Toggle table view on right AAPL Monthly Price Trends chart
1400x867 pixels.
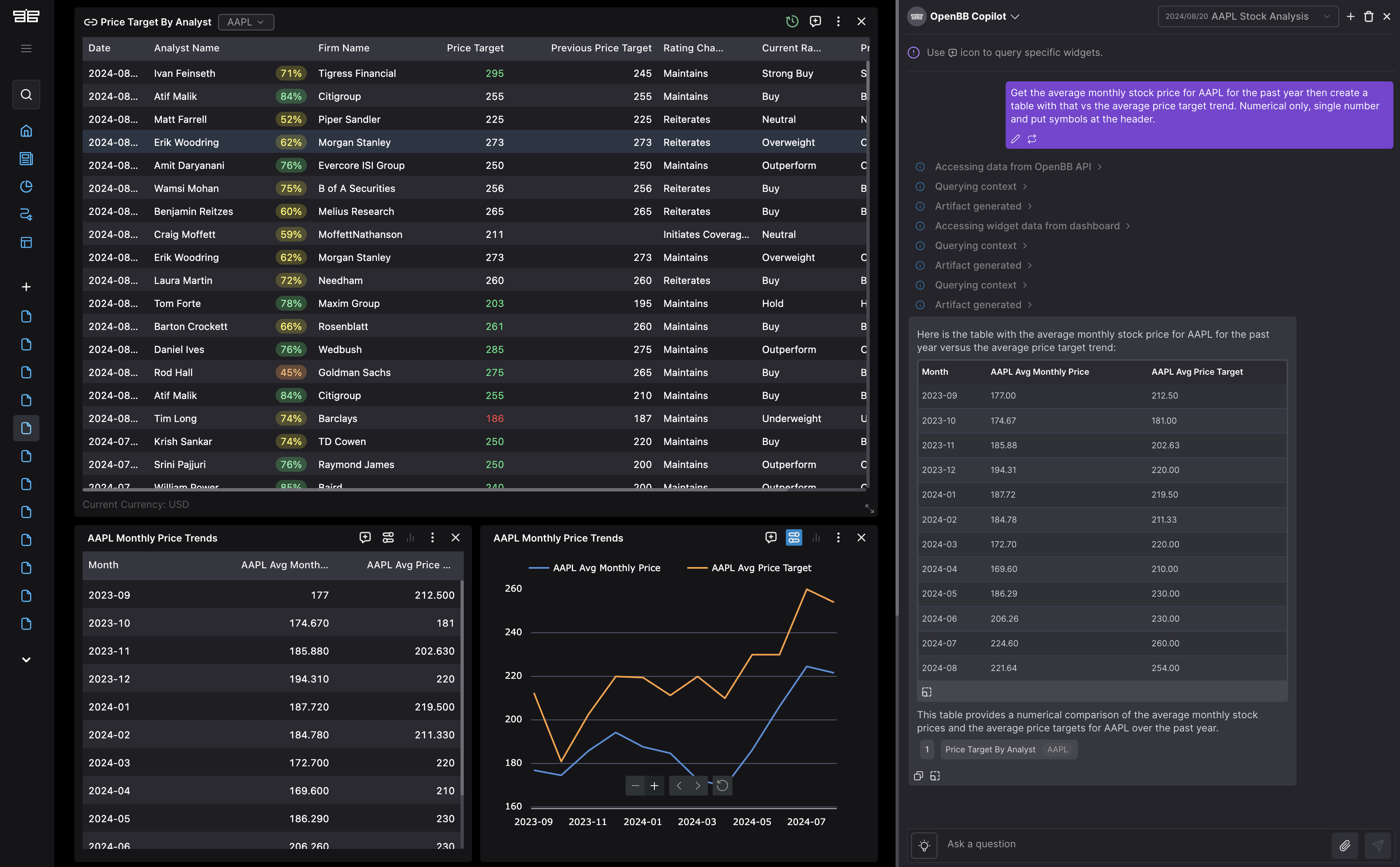point(794,537)
